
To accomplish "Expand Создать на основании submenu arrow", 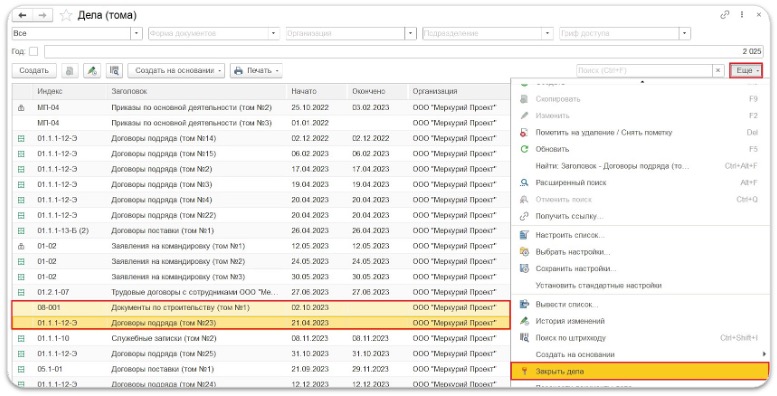I will click(x=764, y=354).
